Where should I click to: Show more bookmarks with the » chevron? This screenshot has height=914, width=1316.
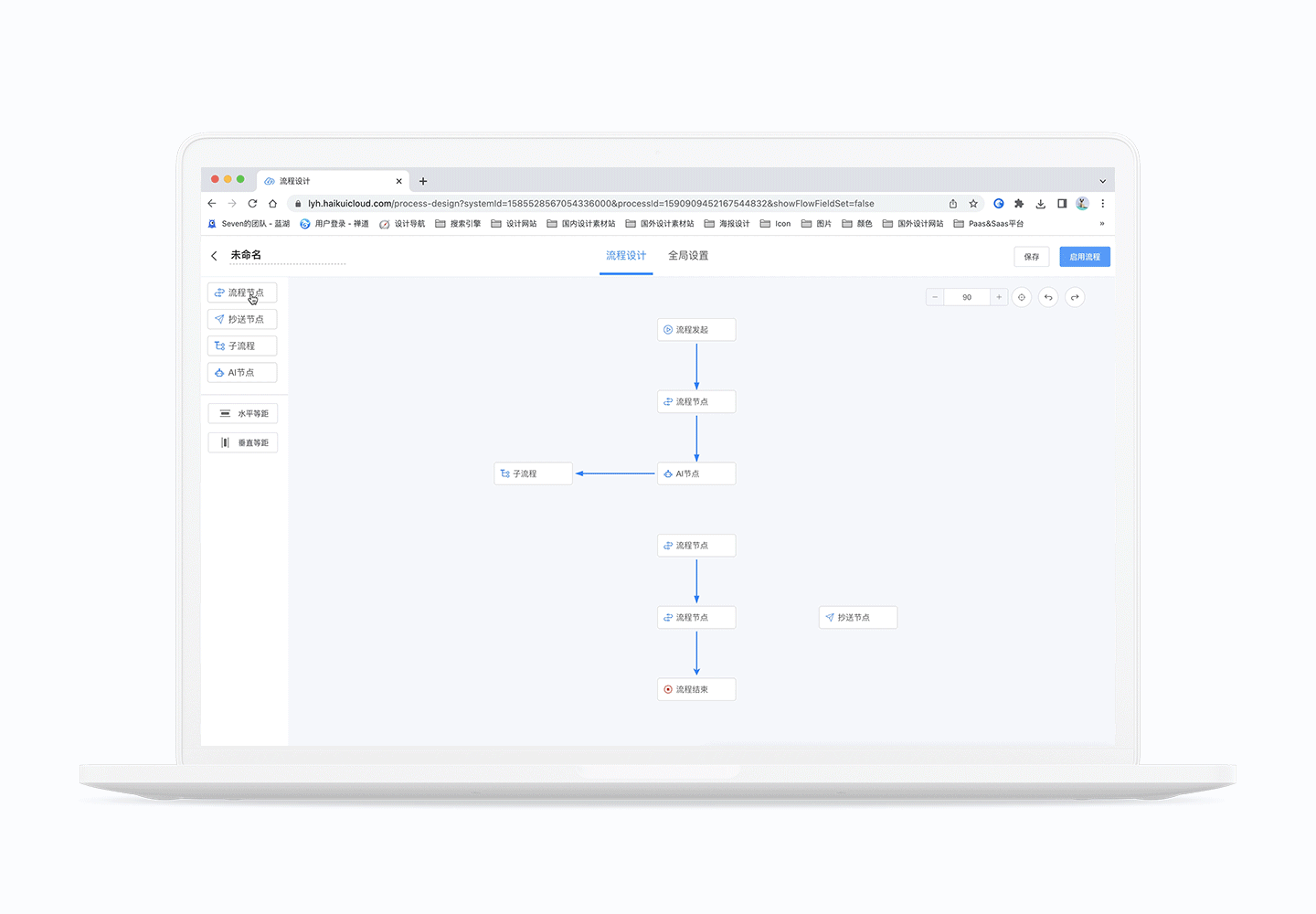(x=1102, y=224)
